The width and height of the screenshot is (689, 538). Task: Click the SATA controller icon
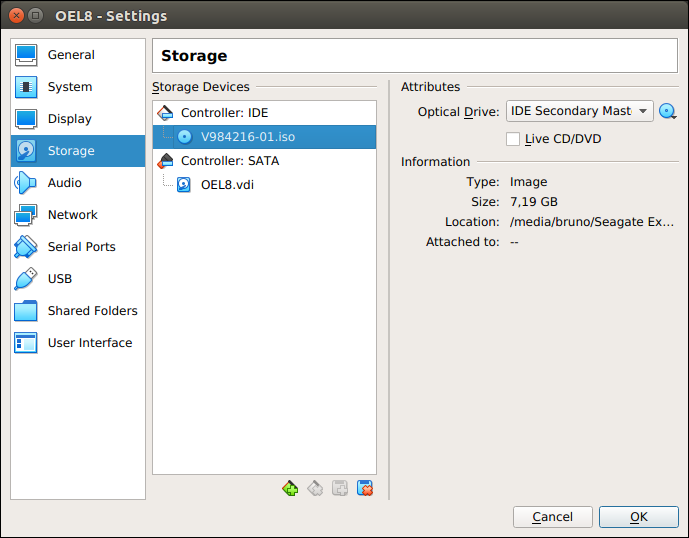(165, 161)
